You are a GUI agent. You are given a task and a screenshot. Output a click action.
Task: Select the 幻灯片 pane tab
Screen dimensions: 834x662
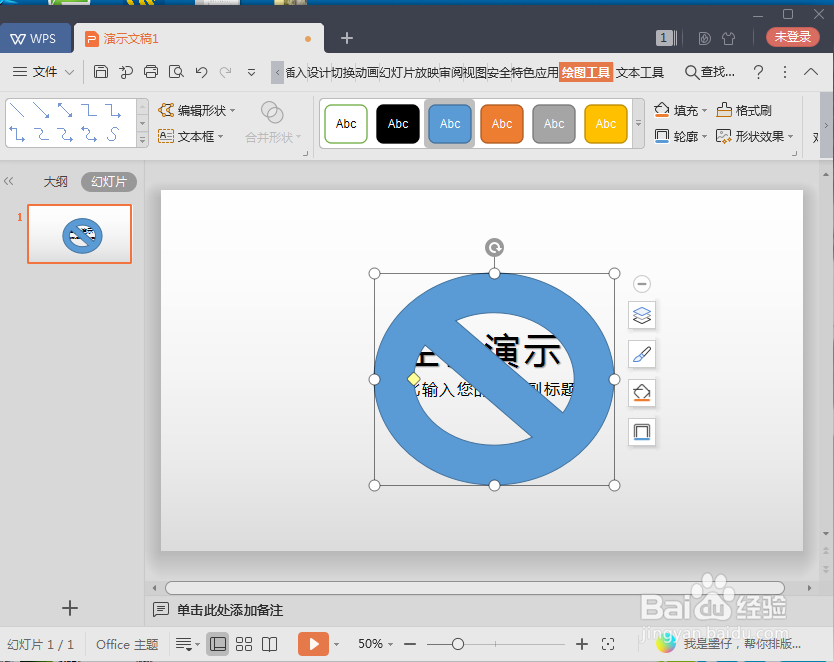(109, 181)
